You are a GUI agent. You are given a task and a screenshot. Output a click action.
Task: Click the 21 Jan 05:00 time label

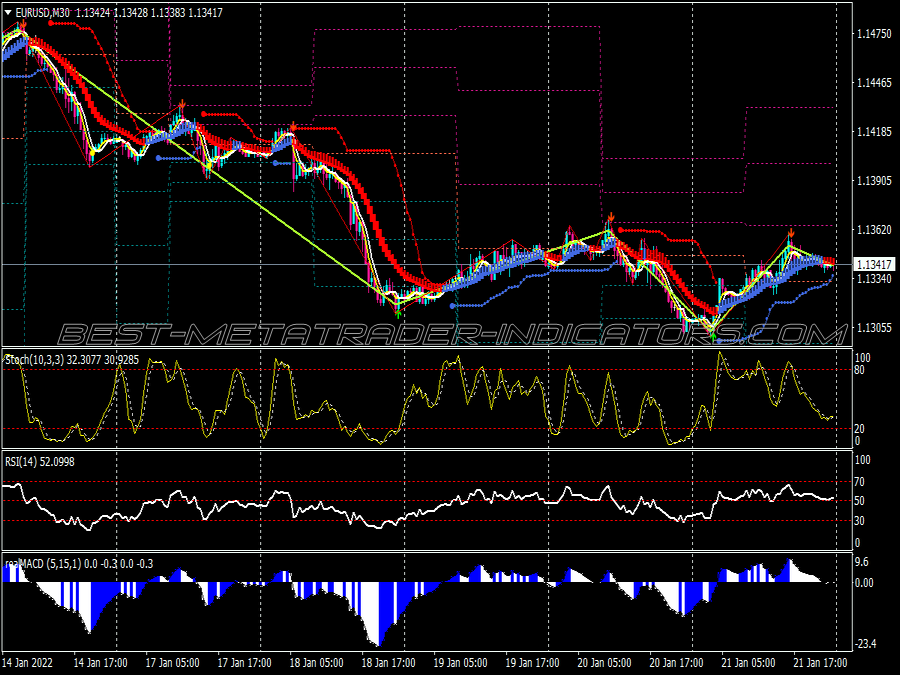coord(748,663)
